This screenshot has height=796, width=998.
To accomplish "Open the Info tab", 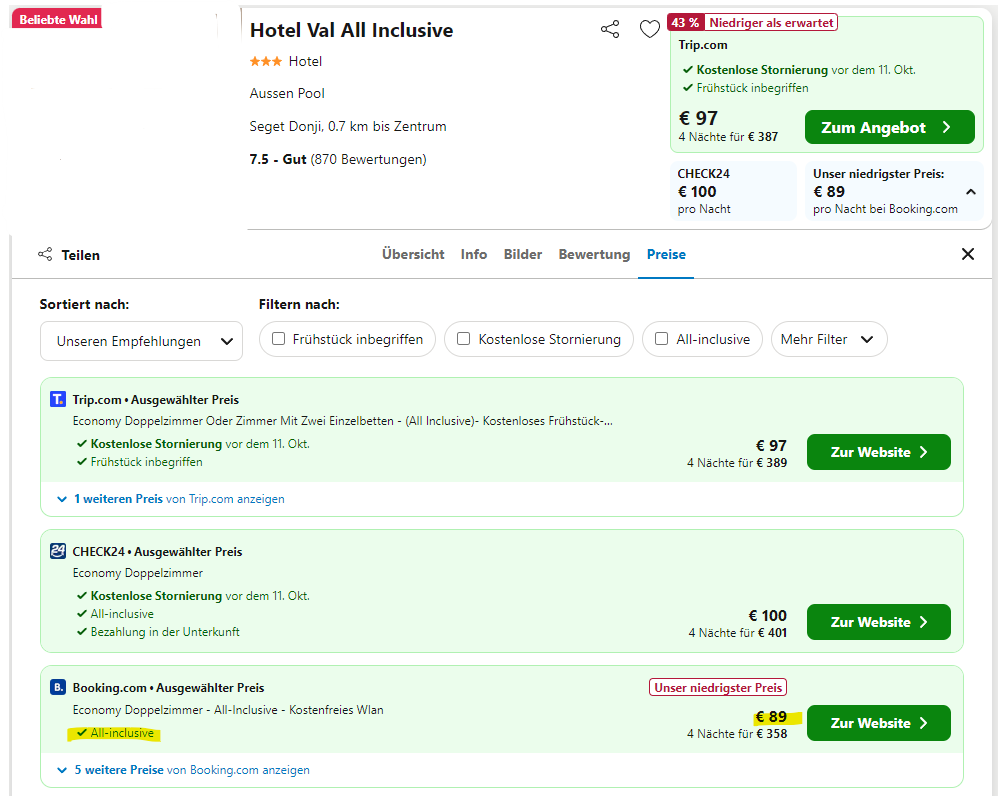I will (x=474, y=255).
